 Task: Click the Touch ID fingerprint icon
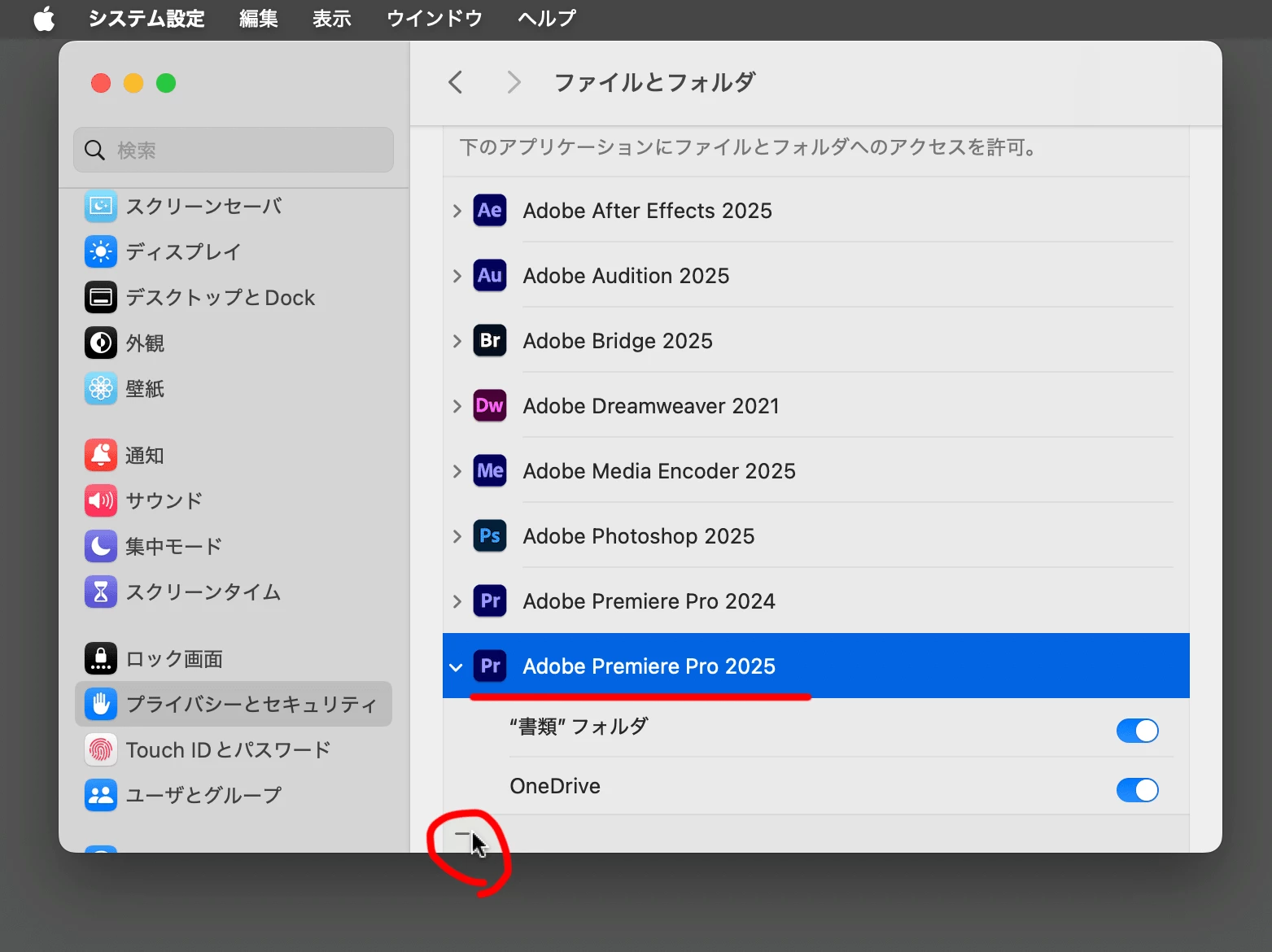(101, 750)
